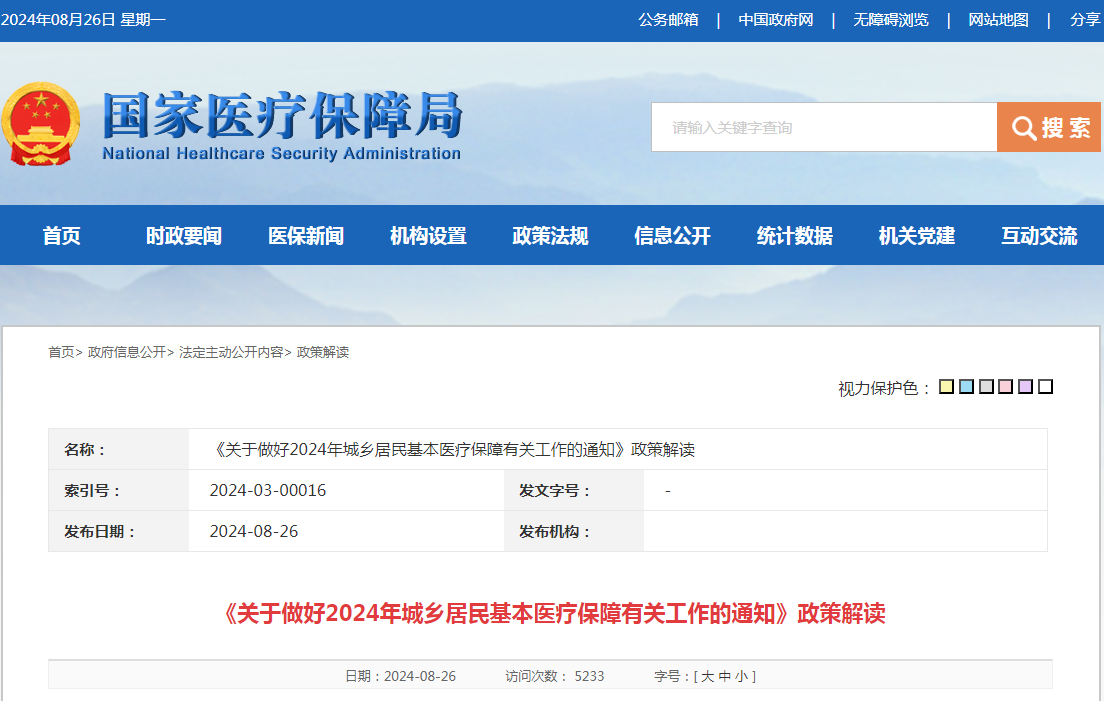Select the gray eye-protection color swatch
Image resolution: width=1104 pixels, height=701 pixels.
tap(986, 387)
